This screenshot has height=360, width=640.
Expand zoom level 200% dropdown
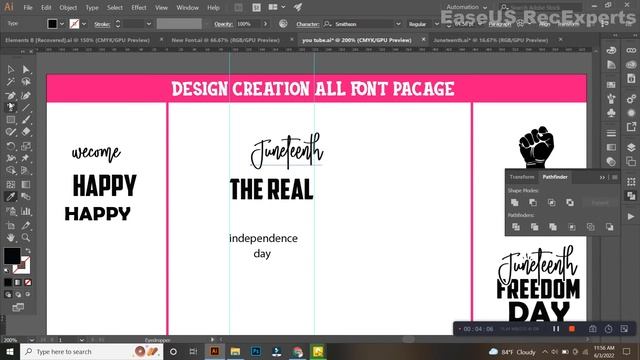pos(31,340)
